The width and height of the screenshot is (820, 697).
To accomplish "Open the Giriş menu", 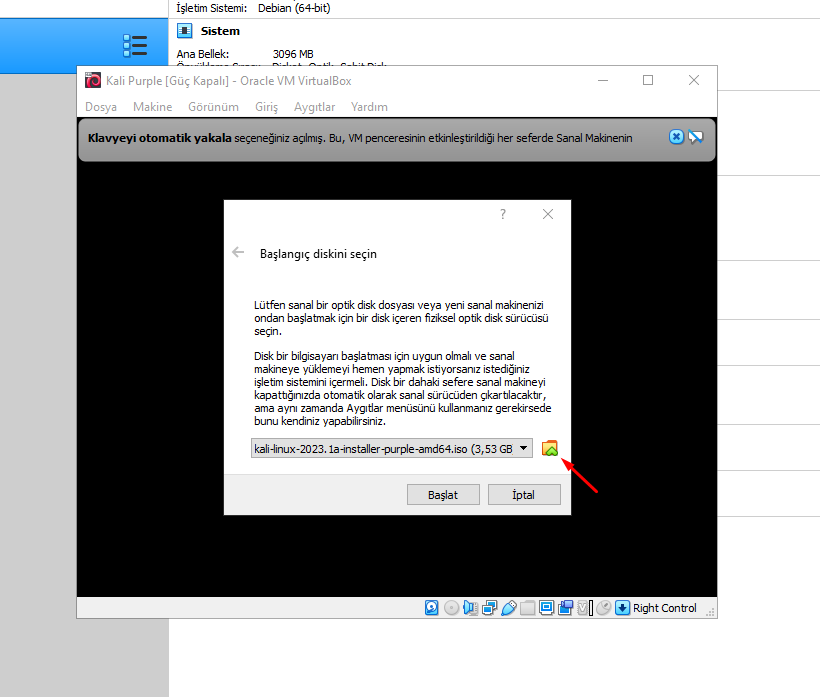I will pos(266,107).
